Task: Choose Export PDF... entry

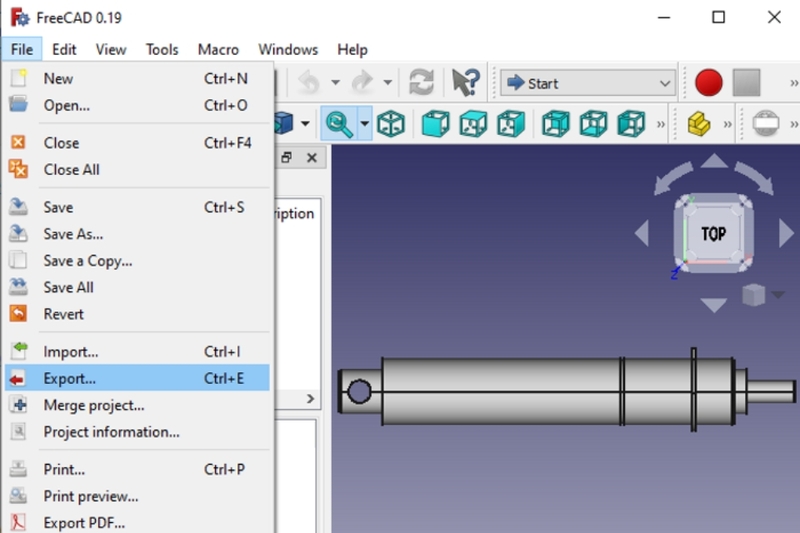Action: tap(137, 523)
